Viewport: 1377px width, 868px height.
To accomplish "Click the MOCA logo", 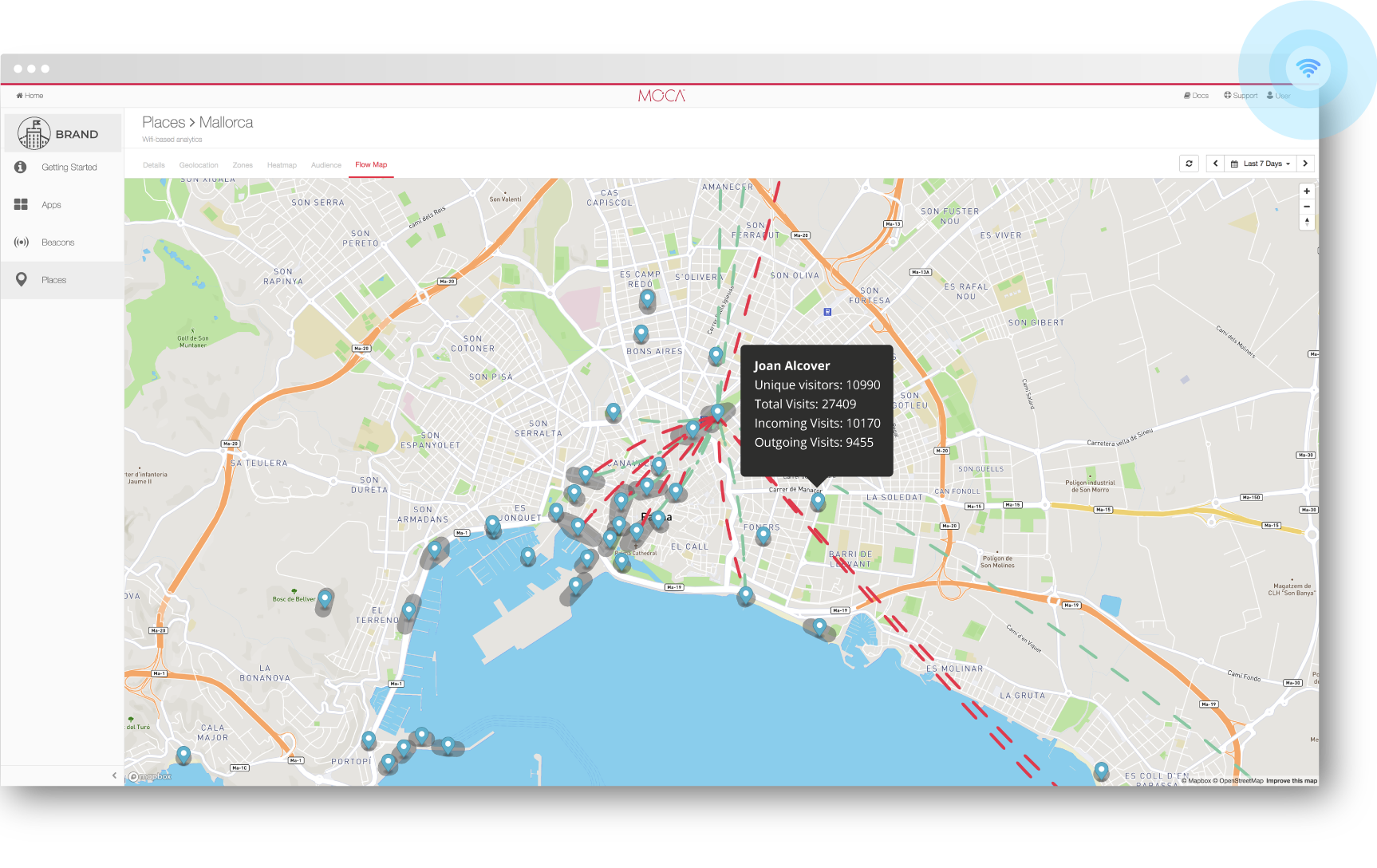I will coord(661,96).
